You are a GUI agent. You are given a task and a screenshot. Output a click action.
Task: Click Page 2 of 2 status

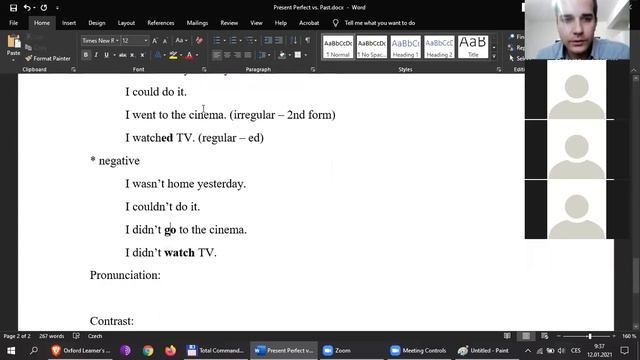(x=17, y=336)
